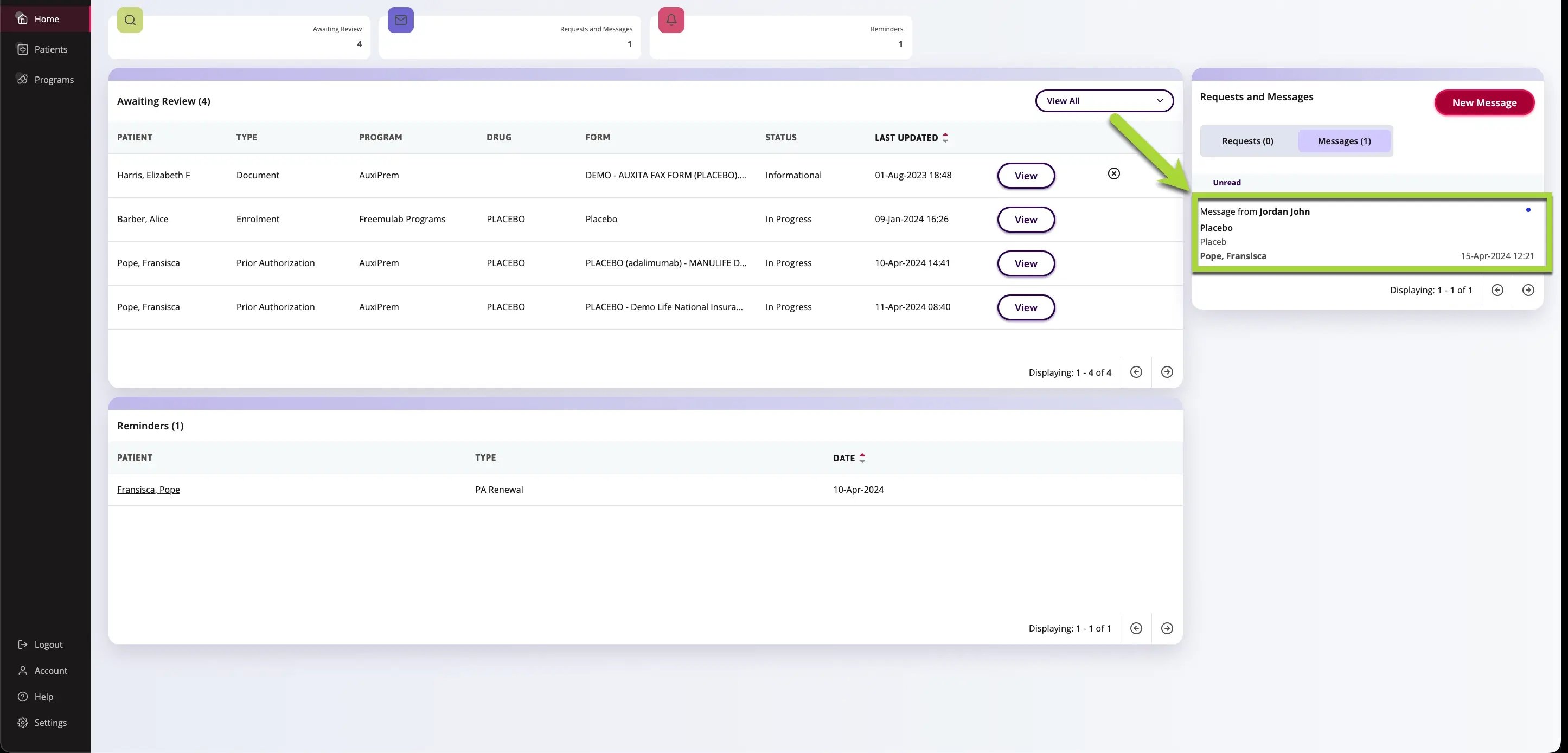Click the Reminders bell icon
Screen dimensions: 1568x753
click(671, 20)
